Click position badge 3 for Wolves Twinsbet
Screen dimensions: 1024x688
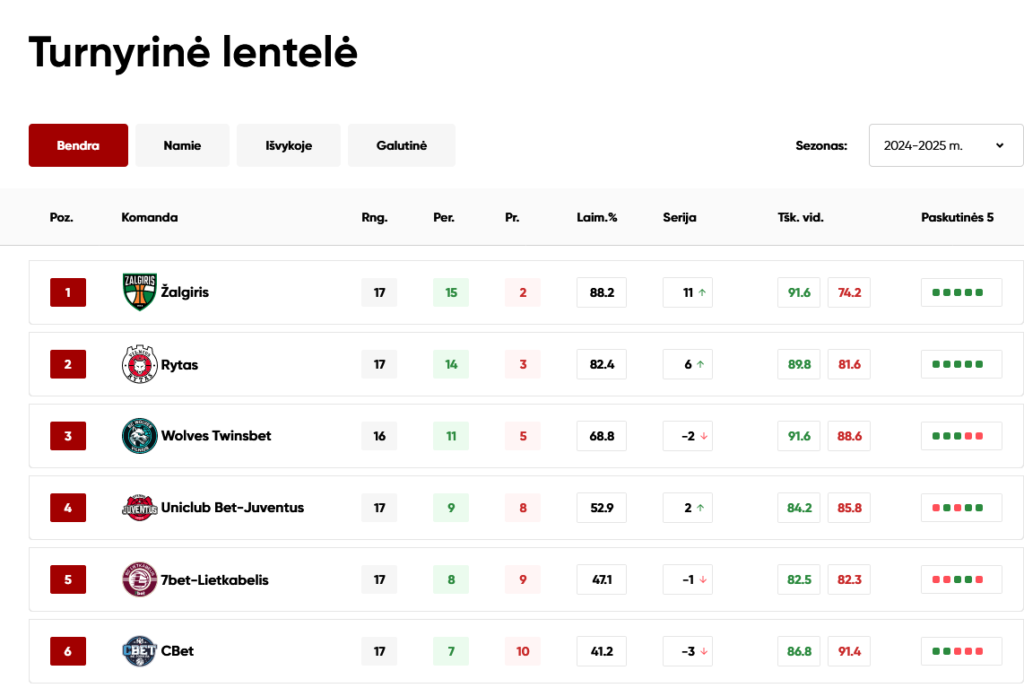[x=68, y=436]
